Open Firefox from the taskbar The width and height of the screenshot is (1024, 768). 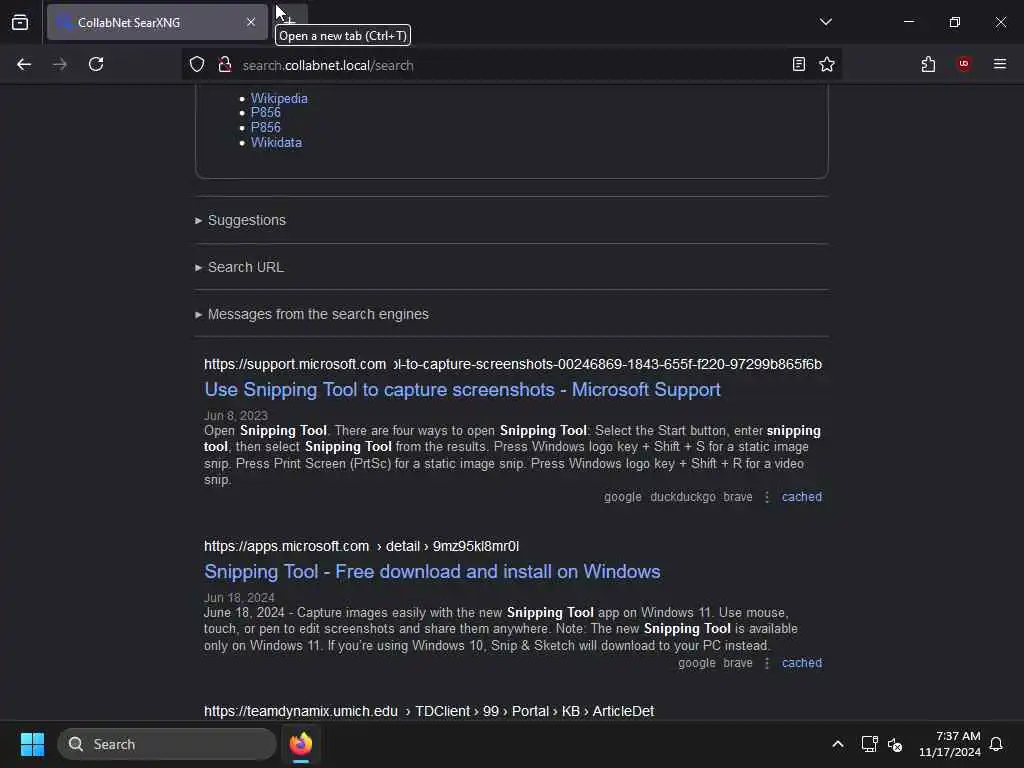[x=301, y=744]
